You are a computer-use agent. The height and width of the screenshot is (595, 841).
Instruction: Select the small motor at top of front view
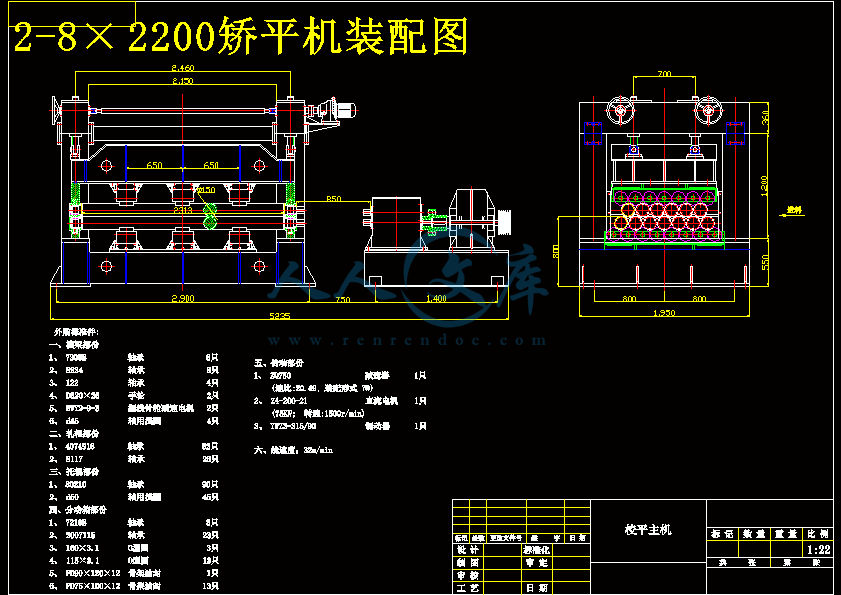click(342, 110)
